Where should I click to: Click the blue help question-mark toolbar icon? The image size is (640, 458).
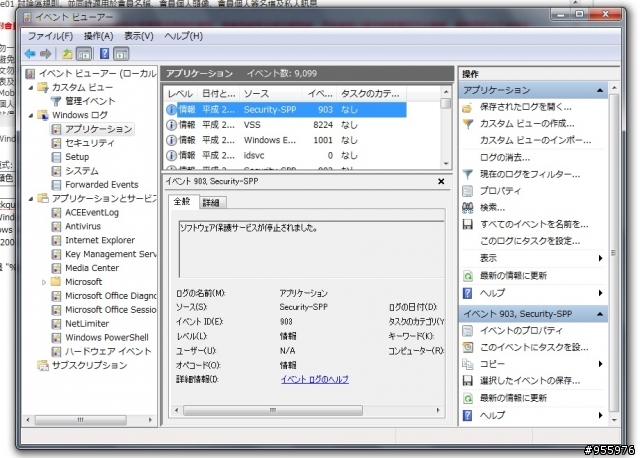click(x=104, y=53)
